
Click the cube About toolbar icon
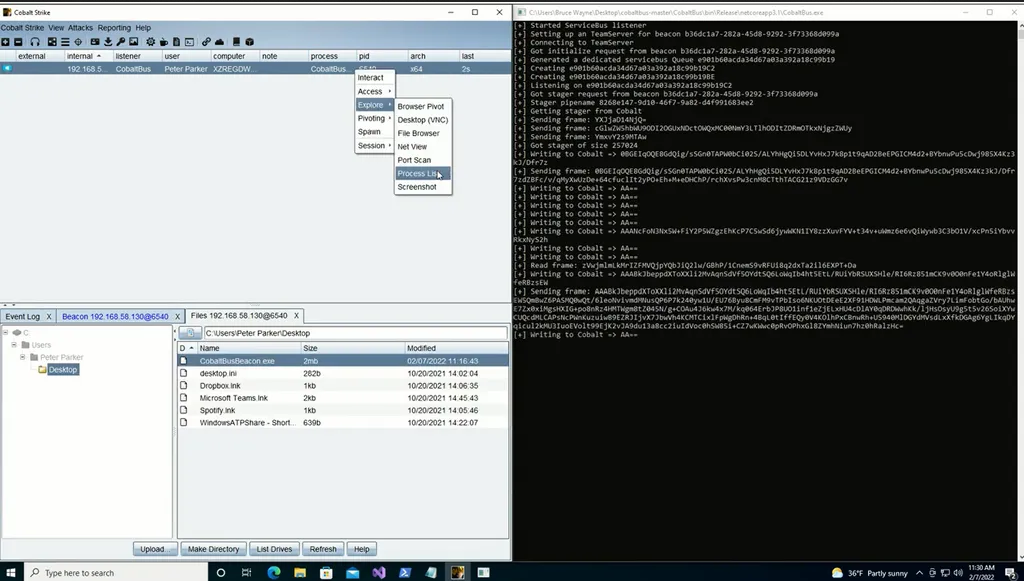[x=249, y=42]
